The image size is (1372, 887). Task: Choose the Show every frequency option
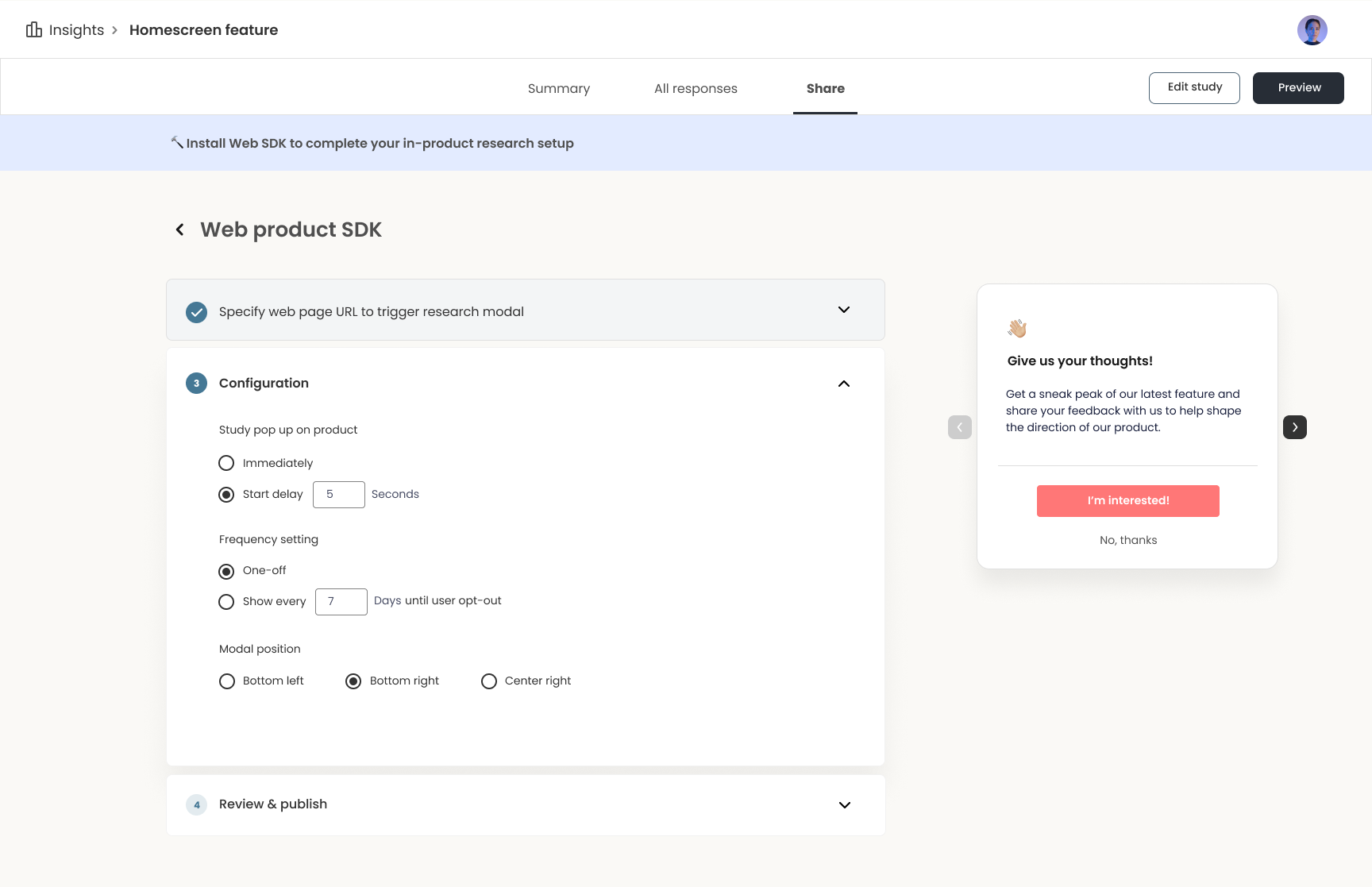(x=226, y=602)
